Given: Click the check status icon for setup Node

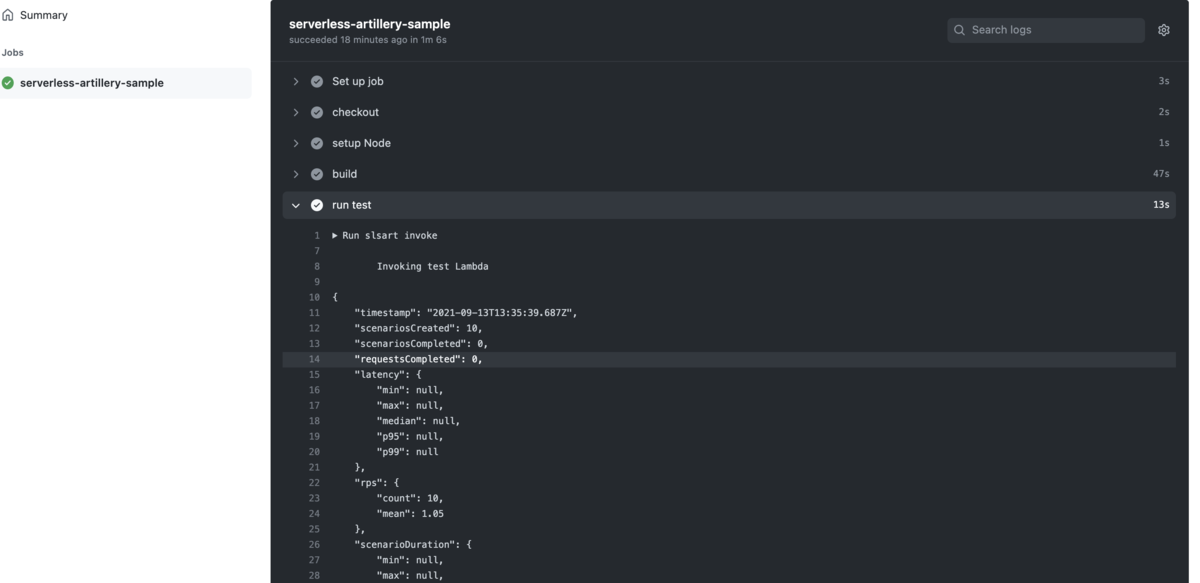Looking at the screenshot, I should [317, 143].
